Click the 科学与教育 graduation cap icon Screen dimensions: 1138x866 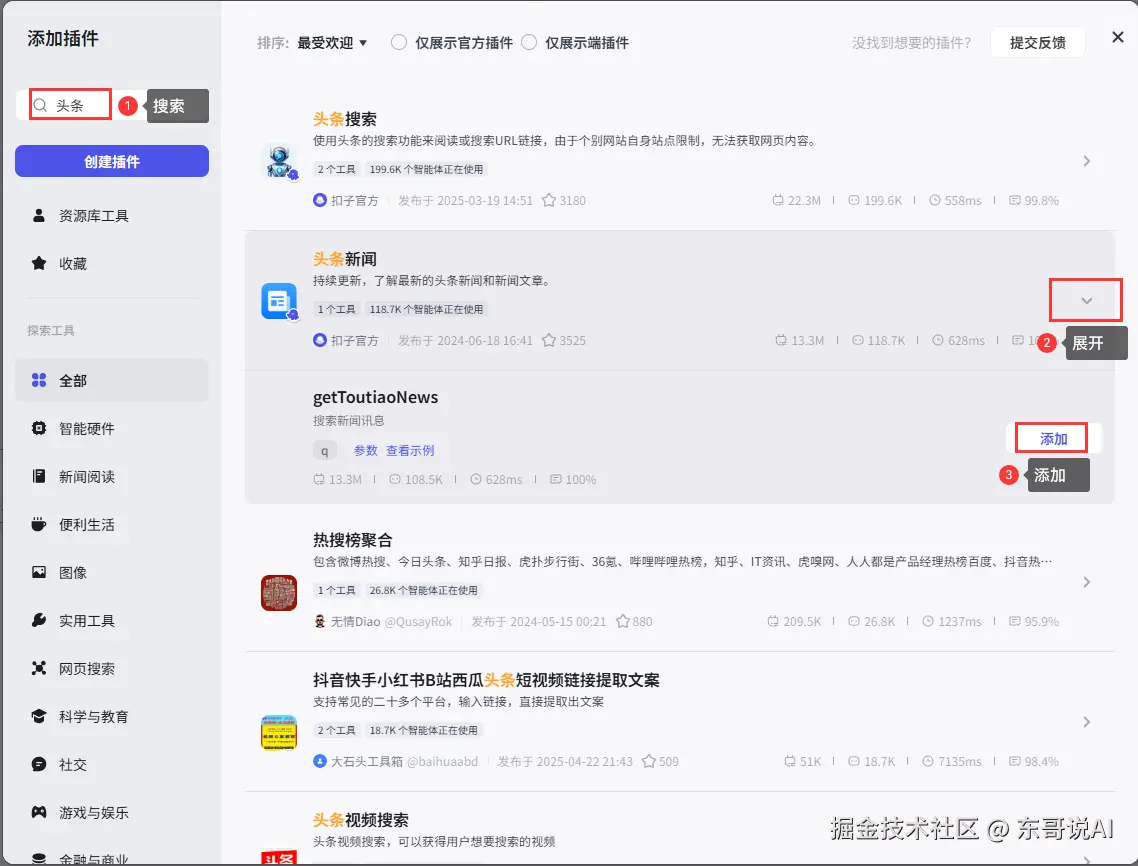coord(39,716)
